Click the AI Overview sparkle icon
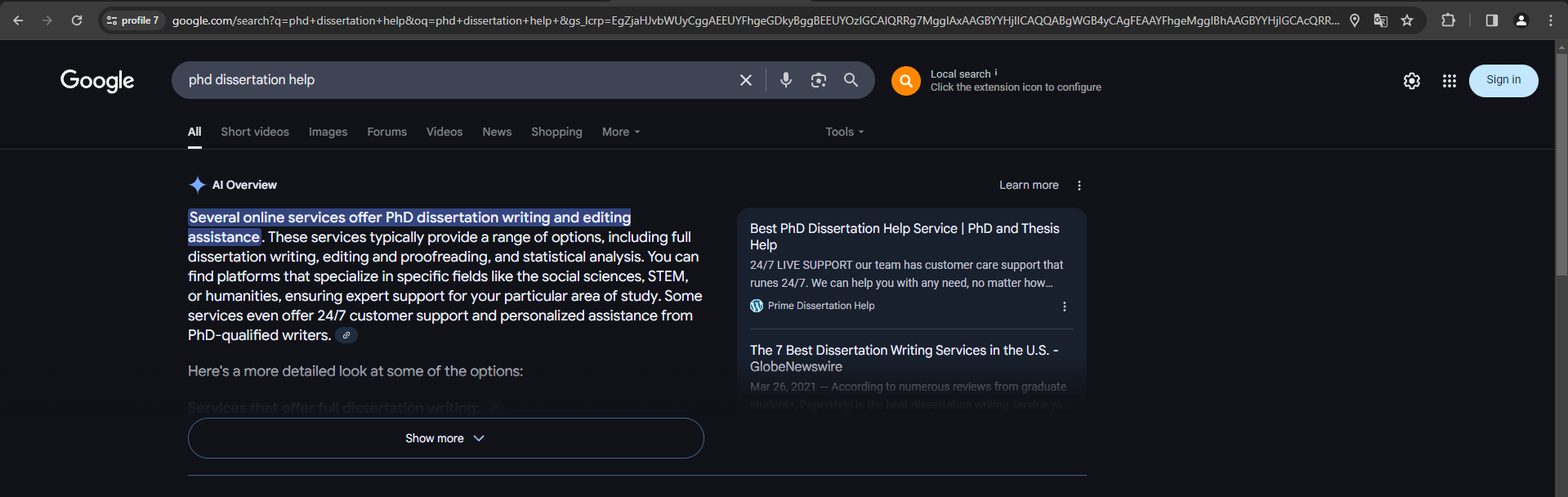This screenshot has width=1568, height=497. pos(197,185)
